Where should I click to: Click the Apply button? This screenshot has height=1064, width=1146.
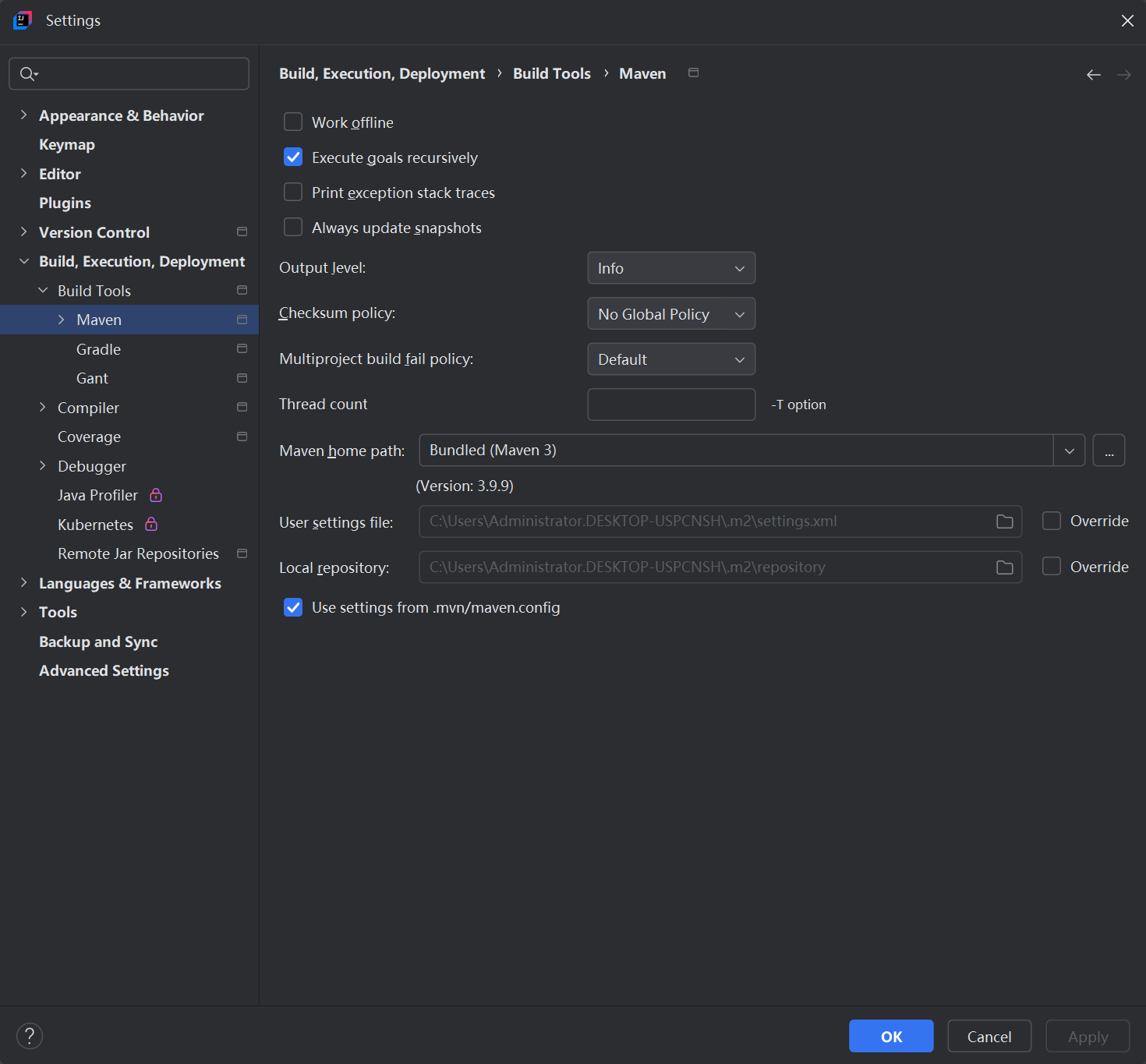tap(1088, 1036)
